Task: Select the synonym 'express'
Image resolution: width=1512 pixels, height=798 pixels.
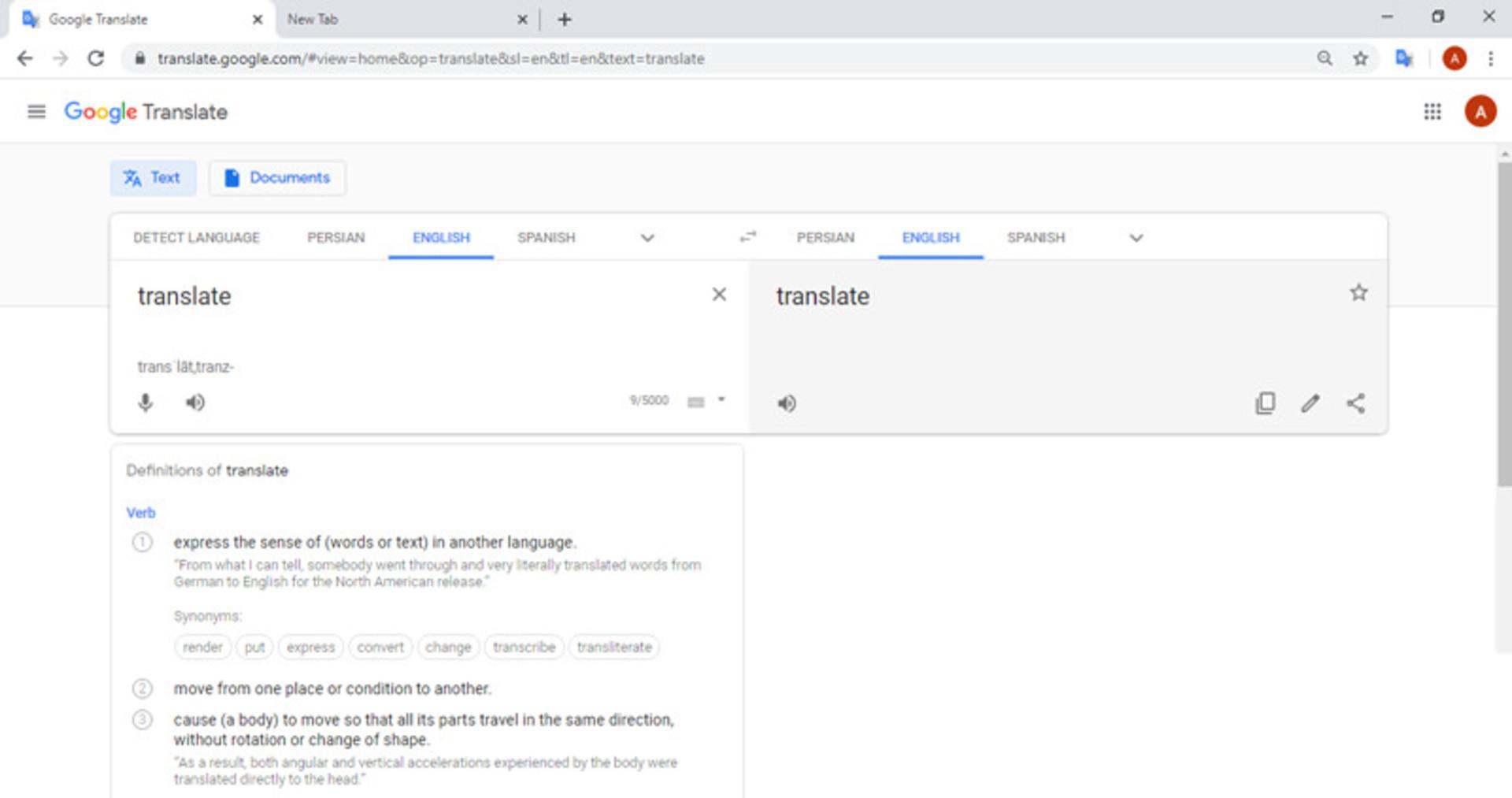Action: coord(311,648)
